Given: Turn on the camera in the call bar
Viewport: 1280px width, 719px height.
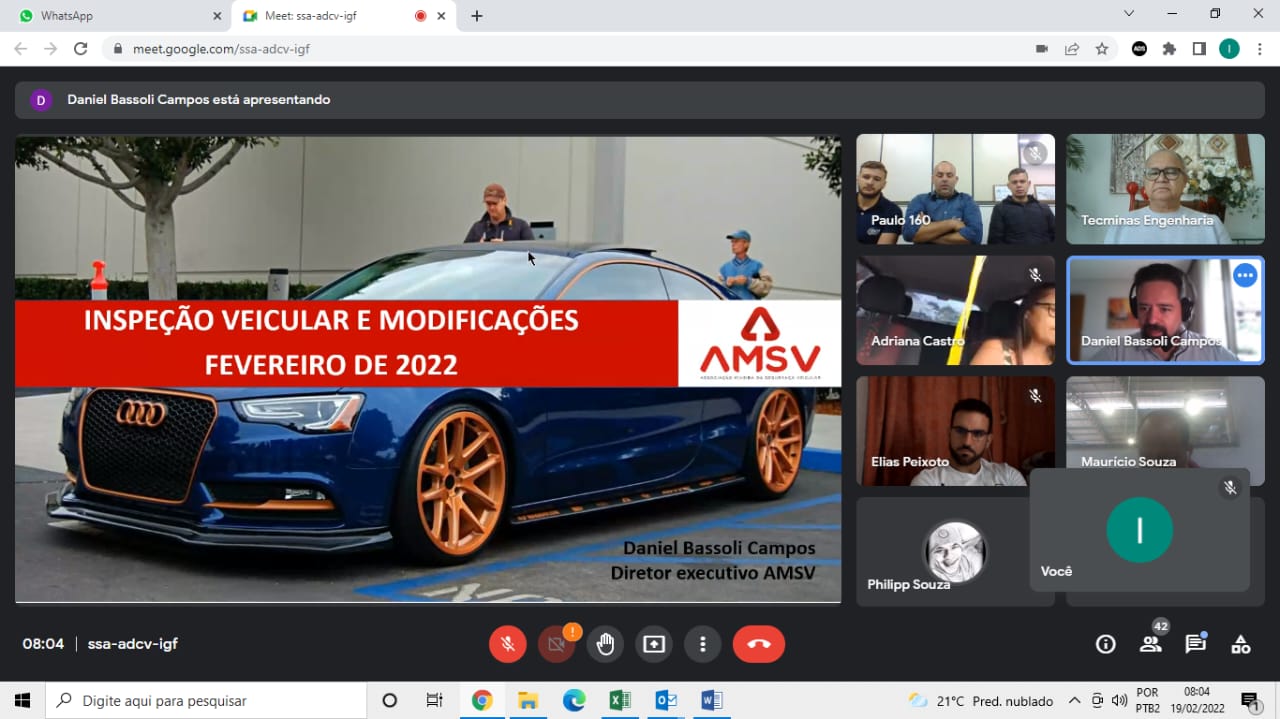Looking at the screenshot, I should (x=557, y=644).
